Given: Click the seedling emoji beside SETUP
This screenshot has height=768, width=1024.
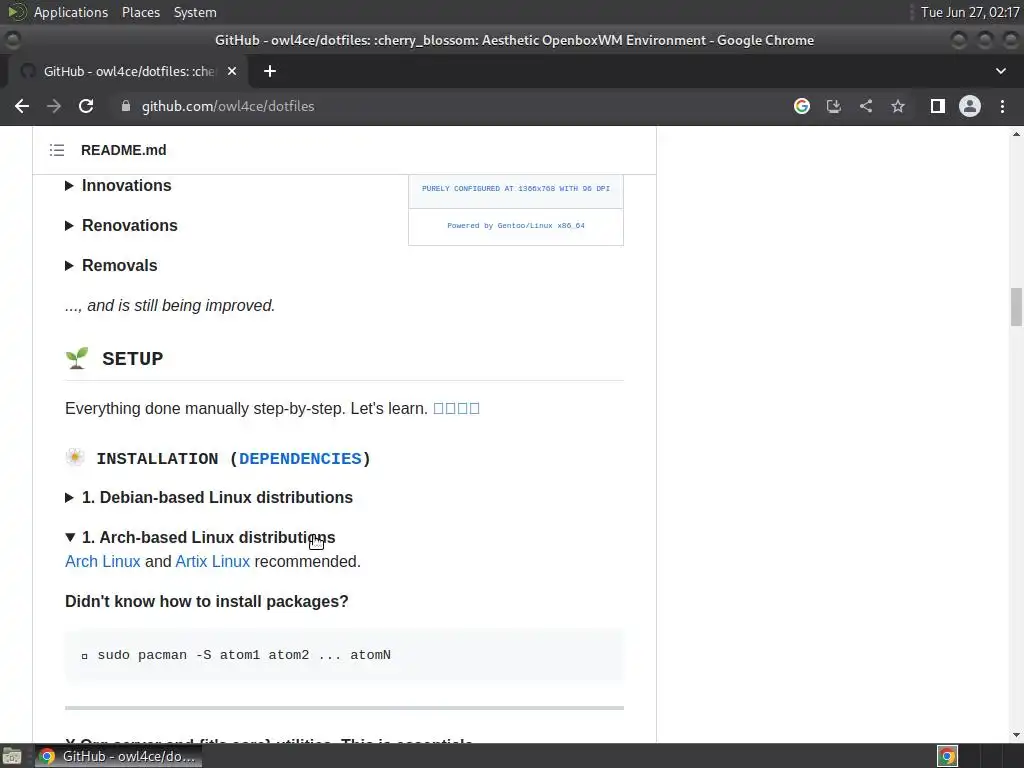Looking at the screenshot, I should [x=76, y=359].
